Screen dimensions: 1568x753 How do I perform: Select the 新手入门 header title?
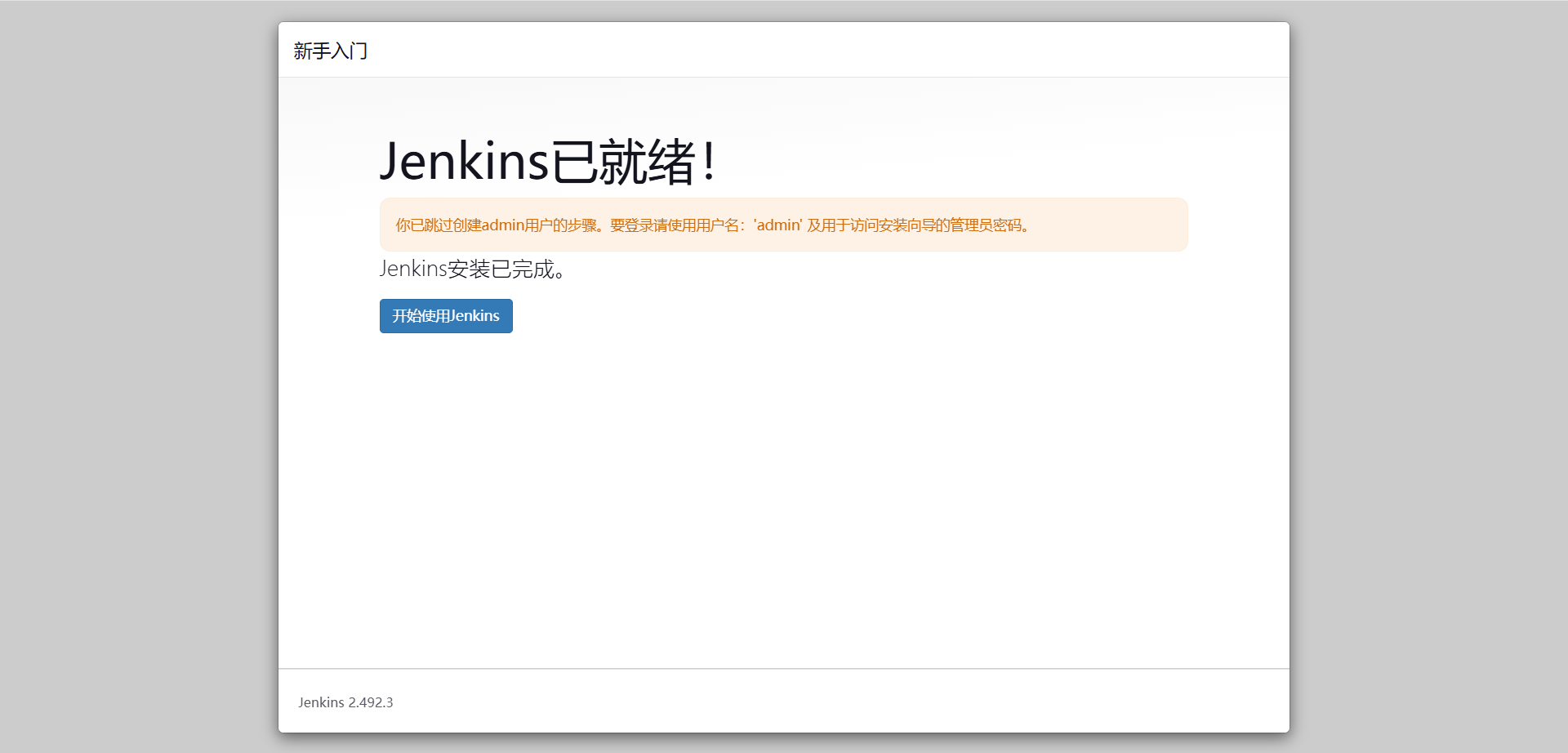[331, 51]
